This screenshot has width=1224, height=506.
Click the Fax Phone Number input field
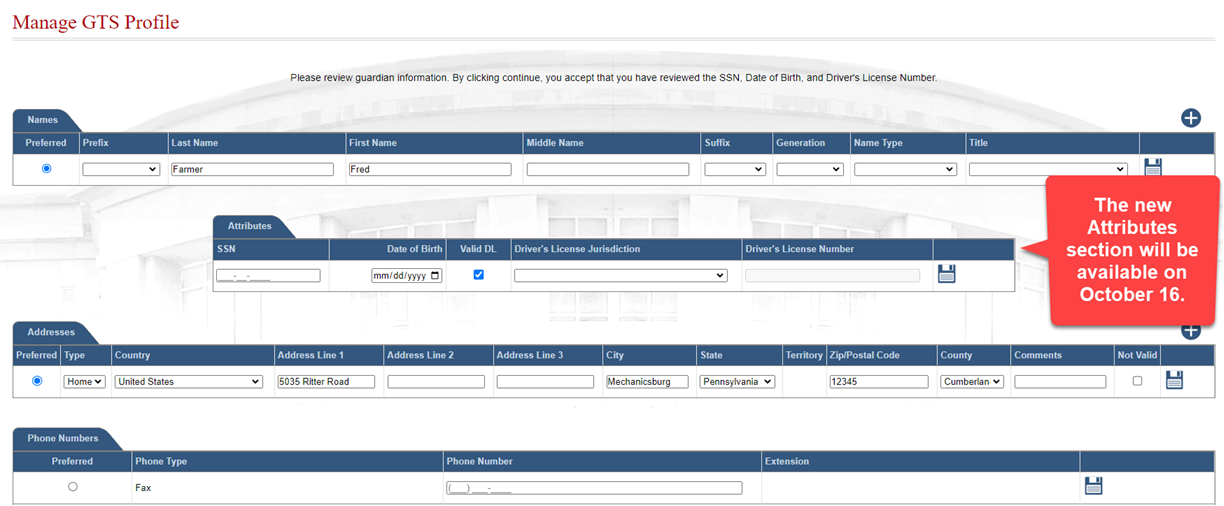(x=594, y=488)
